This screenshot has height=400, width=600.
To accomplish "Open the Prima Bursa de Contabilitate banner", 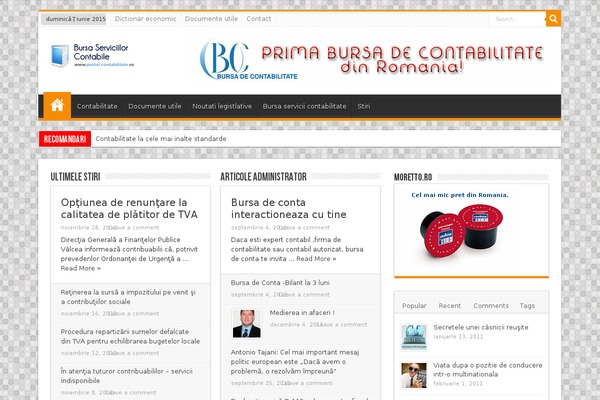I will tap(371, 59).
